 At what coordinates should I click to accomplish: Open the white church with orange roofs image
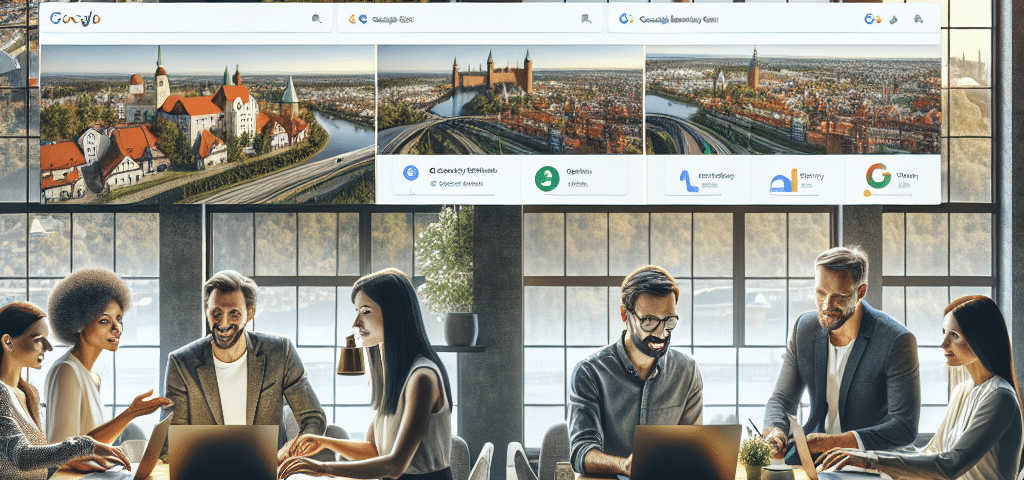[x=208, y=124]
